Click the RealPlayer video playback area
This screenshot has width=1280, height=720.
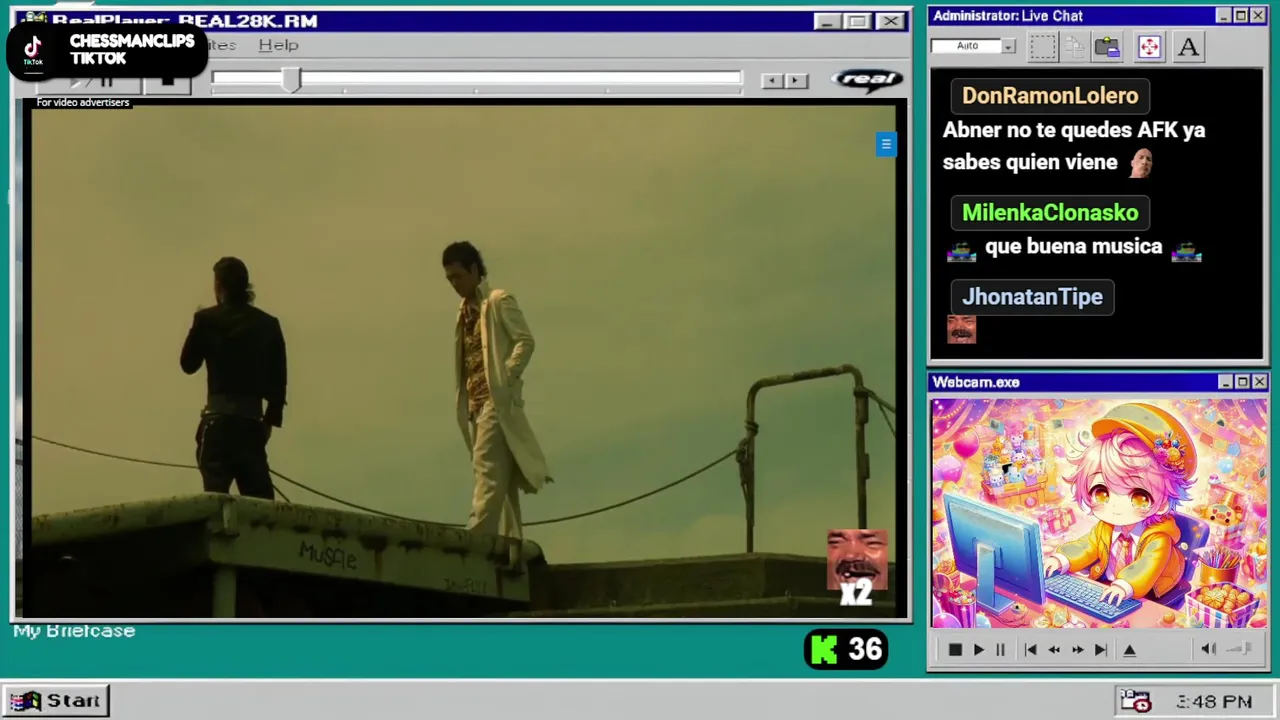point(464,360)
